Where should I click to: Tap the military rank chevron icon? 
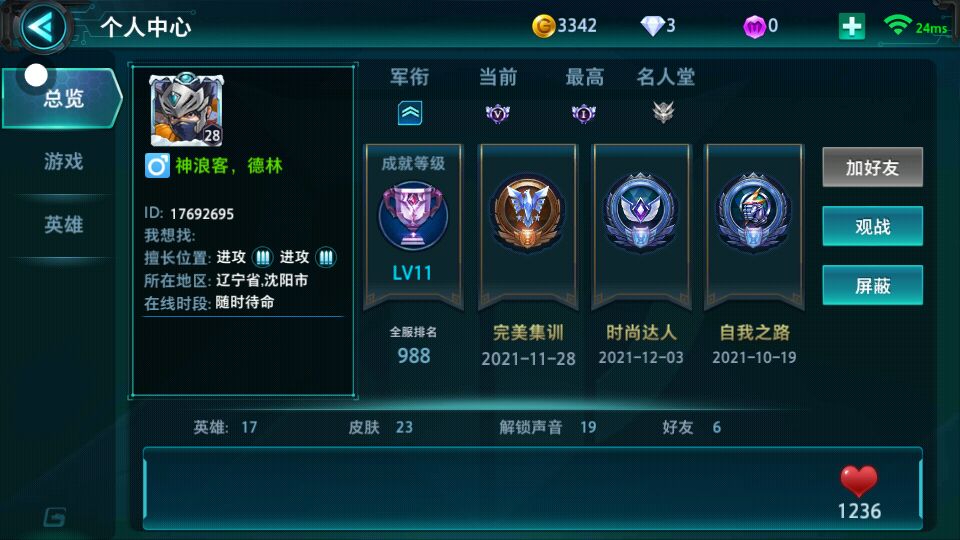[x=410, y=113]
